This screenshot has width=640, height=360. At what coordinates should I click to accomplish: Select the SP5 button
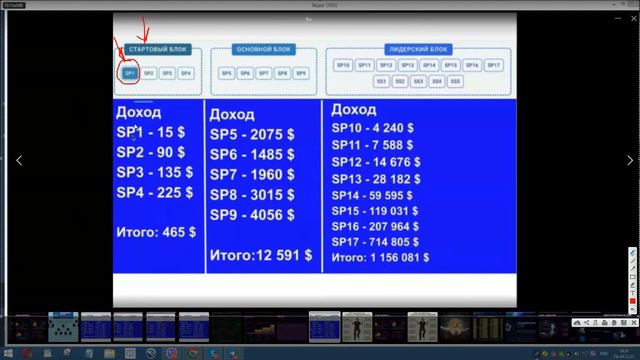(227, 73)
